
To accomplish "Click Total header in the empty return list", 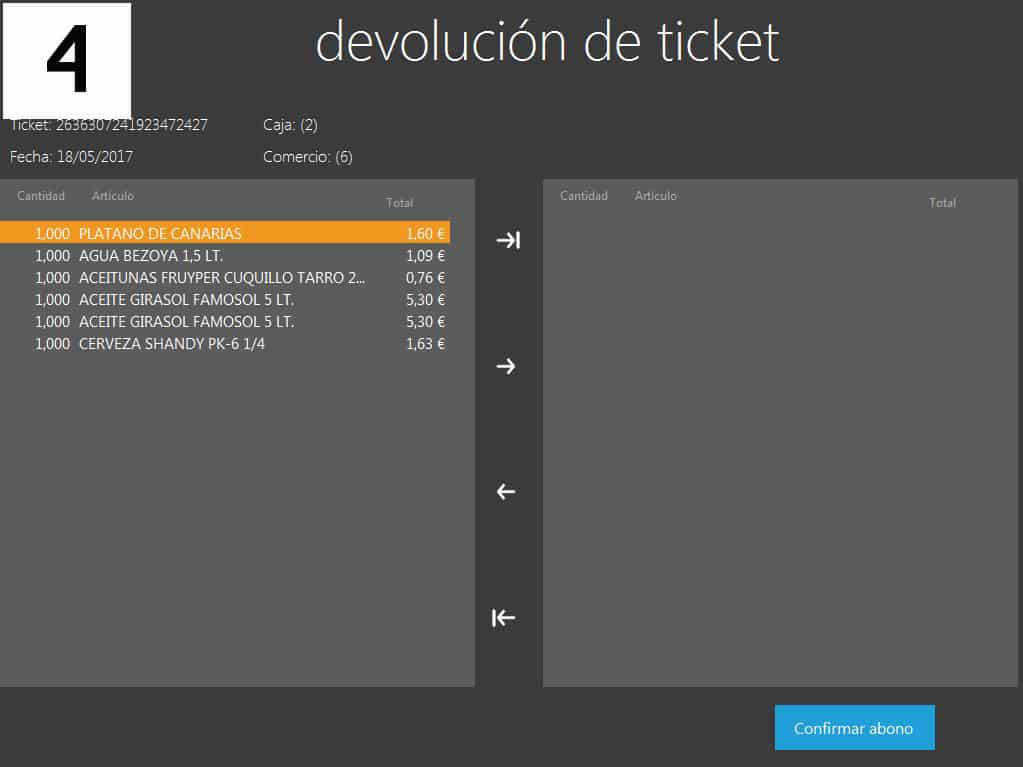I will click(x=942, y=203).
